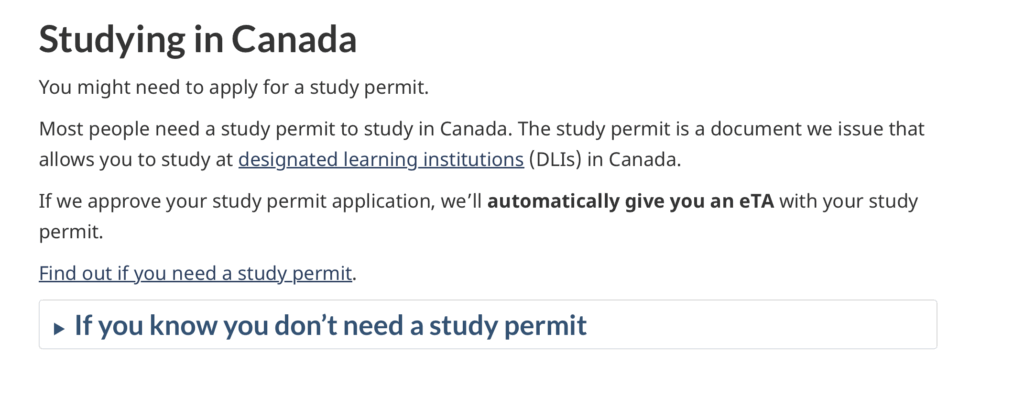Open "If you know you don't need a study permit"
Viewport: 1024px width, 400px height.
coord(330,325)
